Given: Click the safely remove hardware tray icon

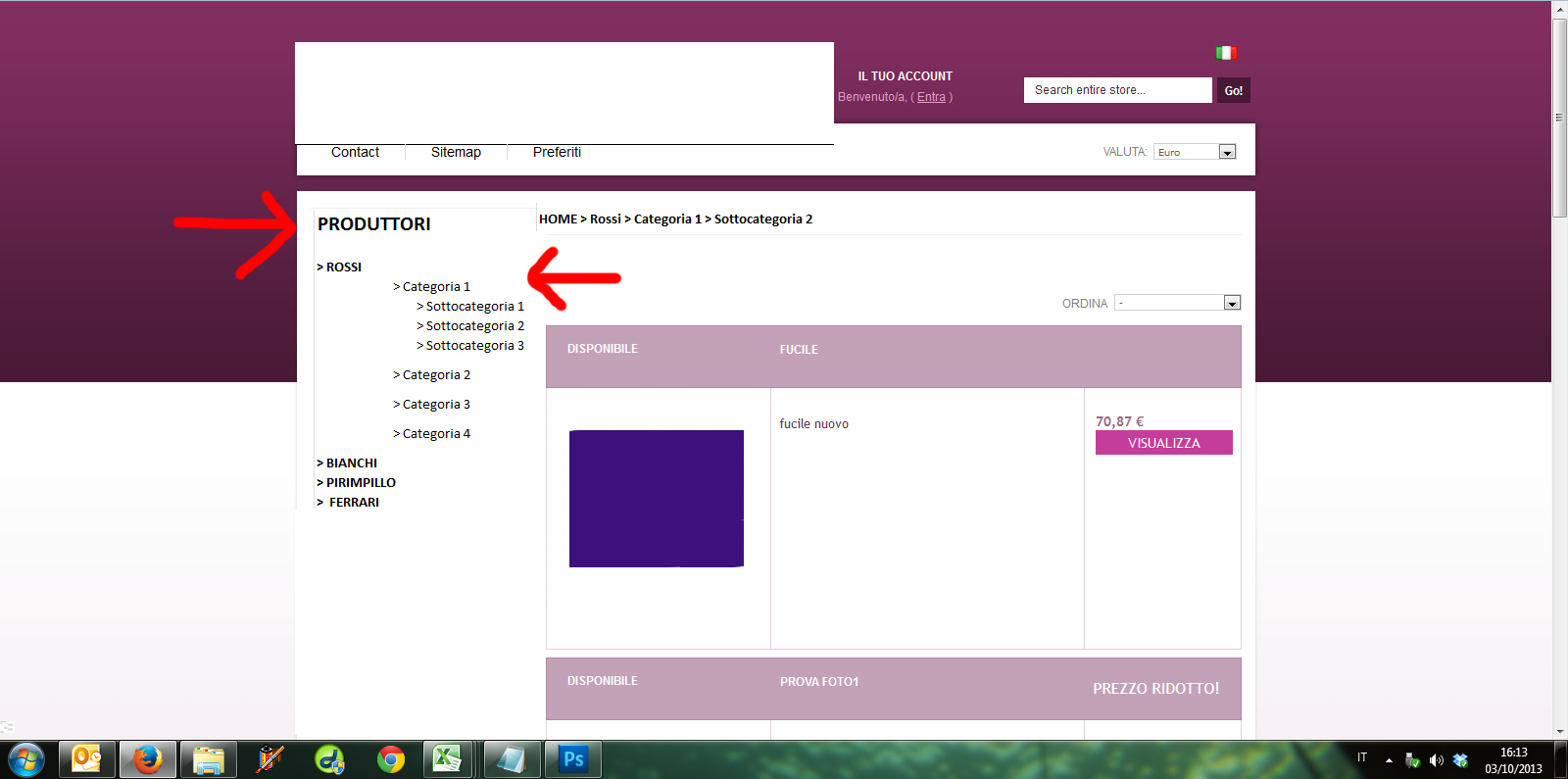Looking at the screenshot, I should (x=1412, y=760).
